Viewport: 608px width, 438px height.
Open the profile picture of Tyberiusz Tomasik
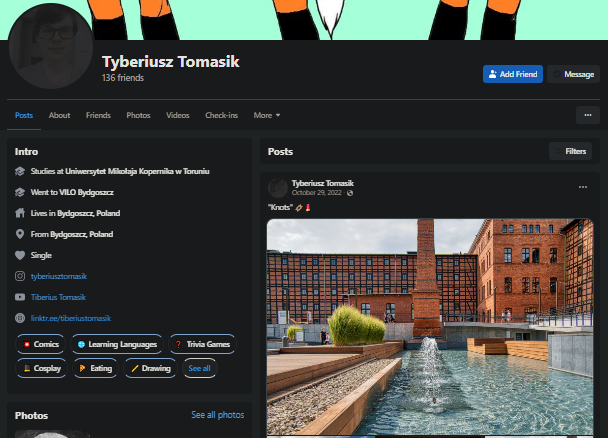click(x=51, y=46)
